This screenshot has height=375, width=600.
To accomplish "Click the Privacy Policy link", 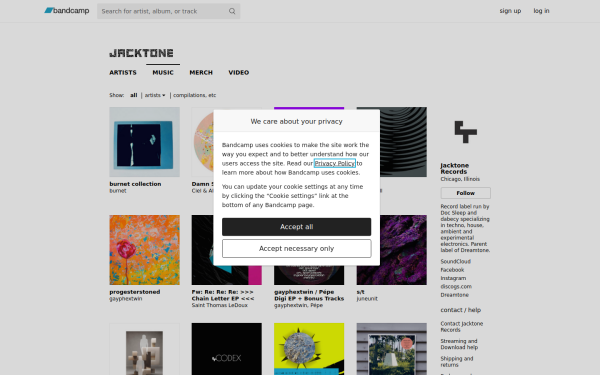I will (x=334, y=163).
